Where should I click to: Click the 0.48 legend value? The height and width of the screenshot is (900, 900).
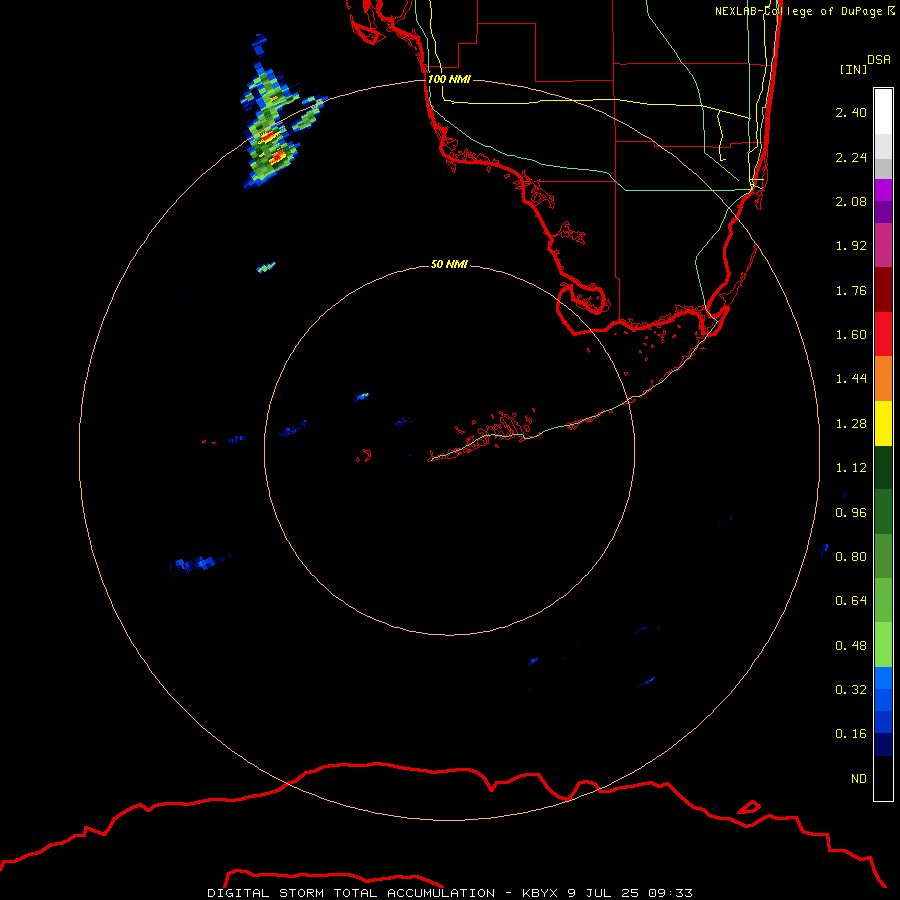(x=851, y=645)
